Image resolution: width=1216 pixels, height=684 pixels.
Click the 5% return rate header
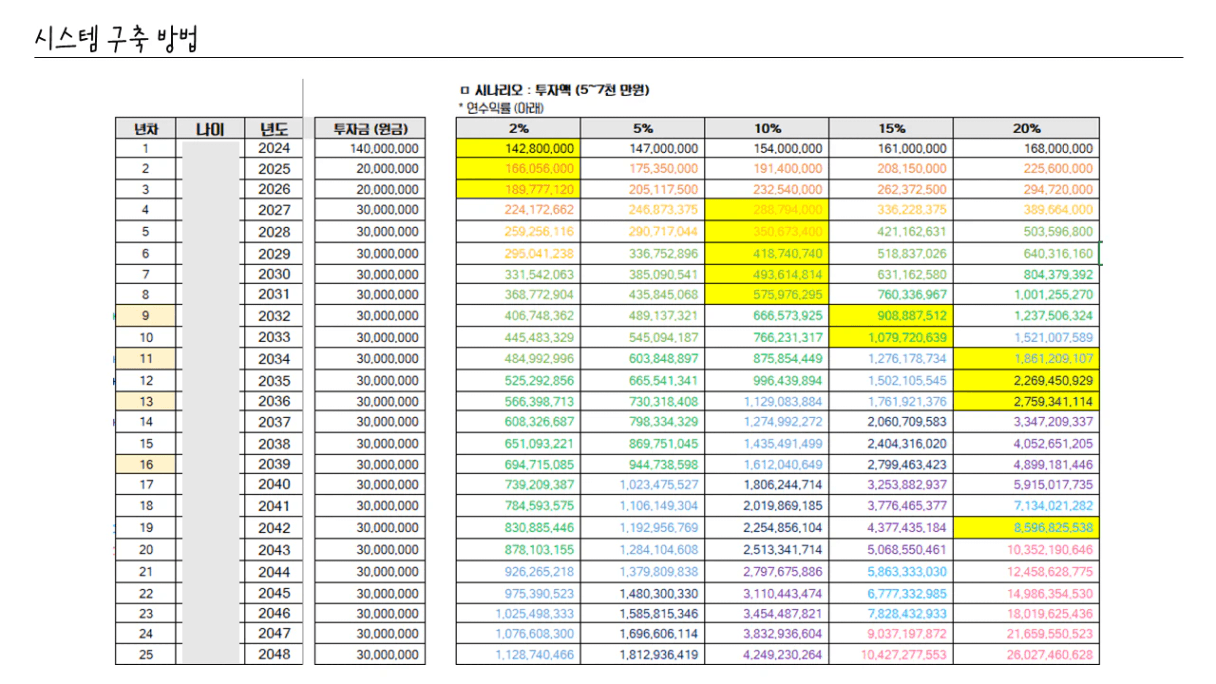point(642,128)
